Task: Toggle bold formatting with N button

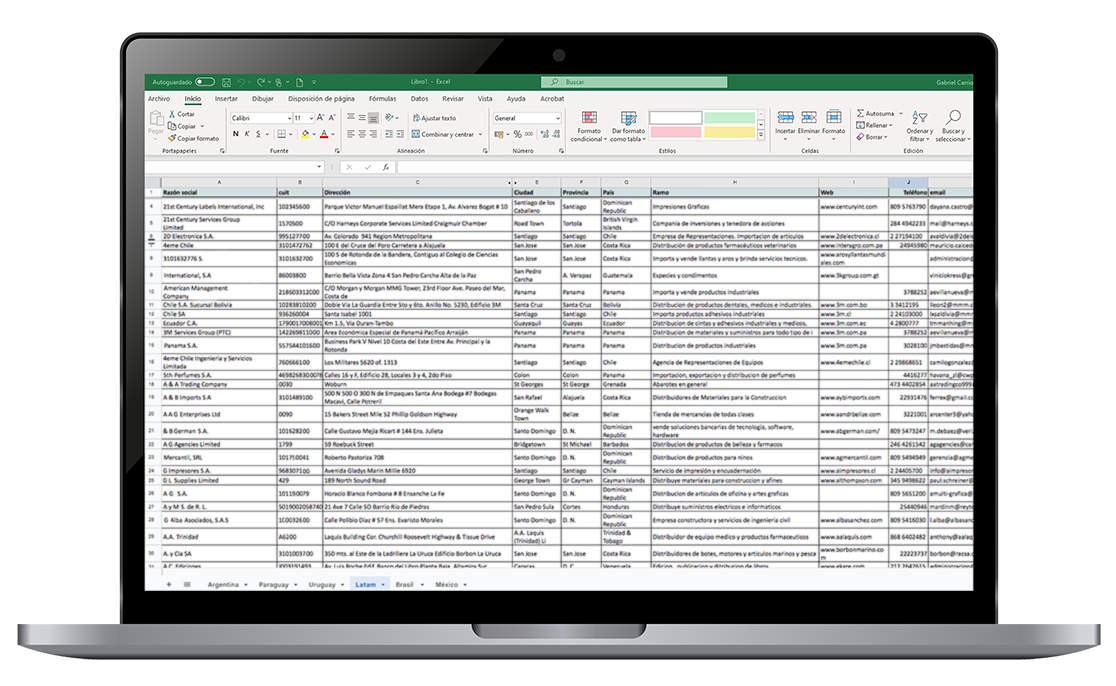Action: point(235,134)
